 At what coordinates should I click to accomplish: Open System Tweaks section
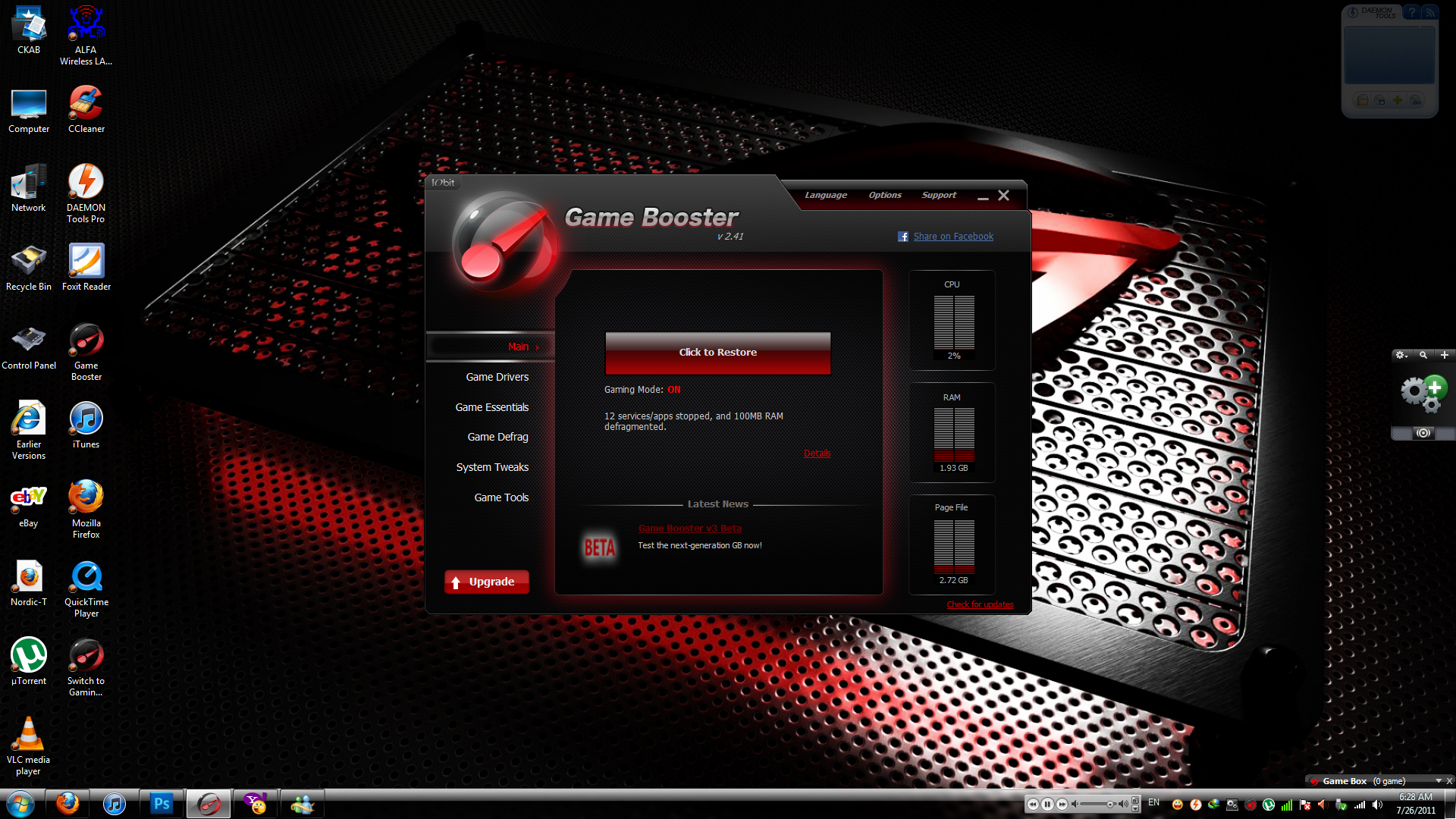point(490,467)
